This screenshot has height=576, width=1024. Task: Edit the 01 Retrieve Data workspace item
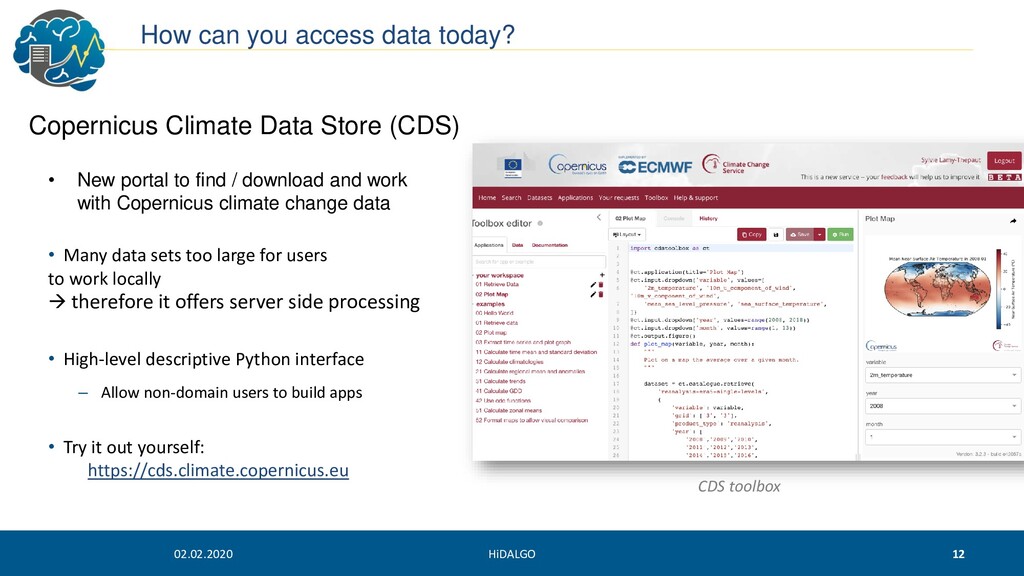[593, 285]
